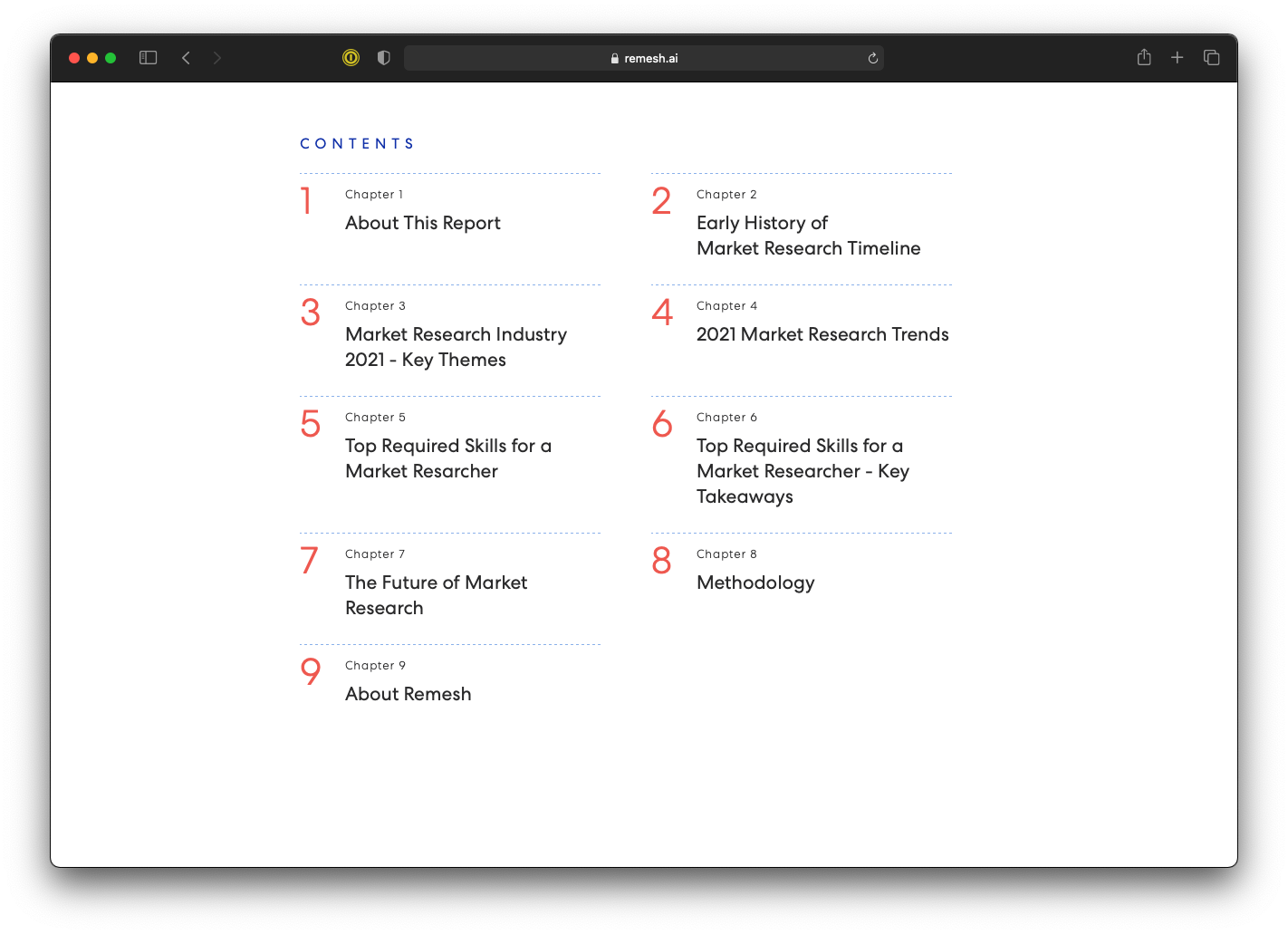The height and width of the screenshot is (934, 1288).
Task: Go back with the back arrow
Action: (186, 58)
